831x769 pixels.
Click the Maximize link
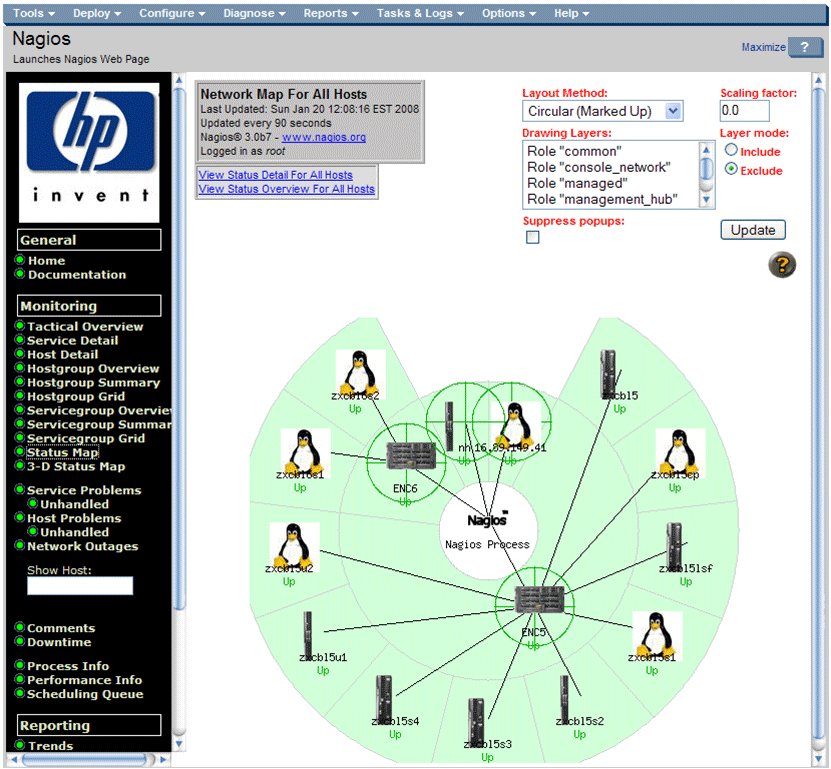(x=763, y=47)
